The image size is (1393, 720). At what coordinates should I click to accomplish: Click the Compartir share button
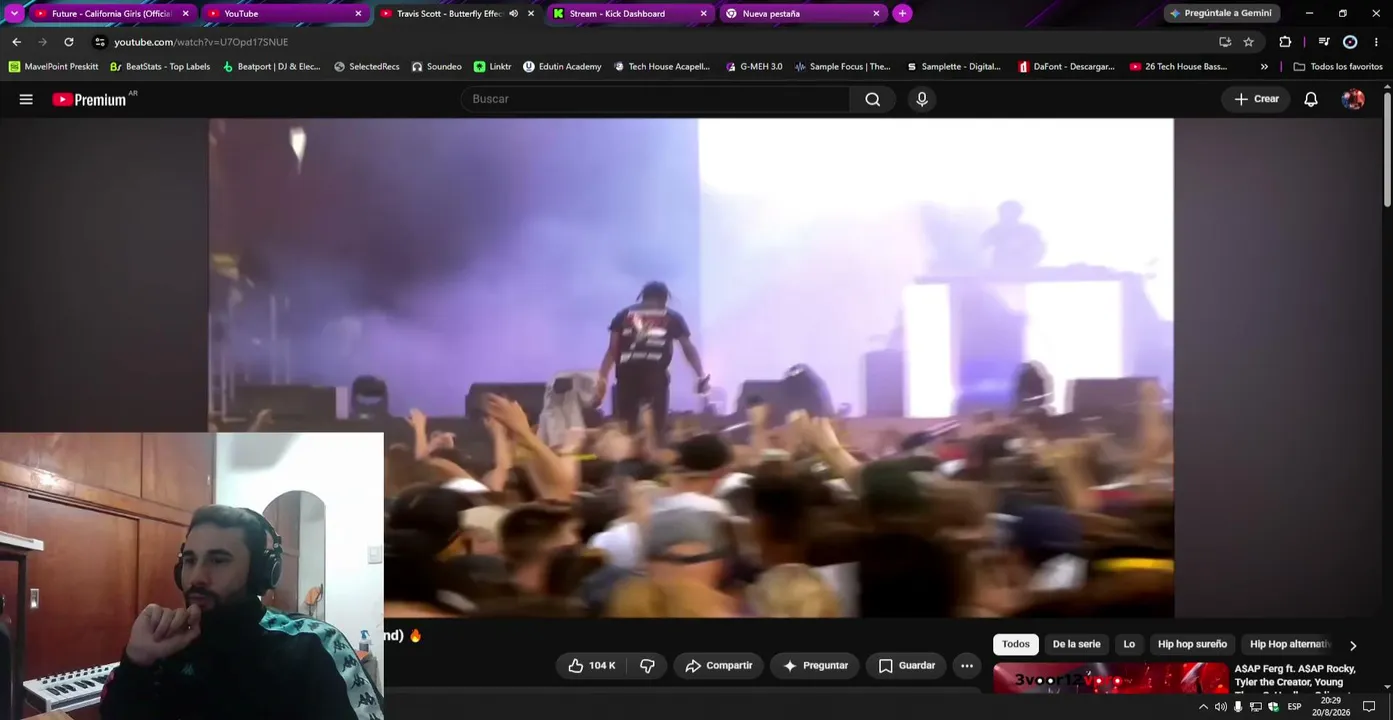(x=719, y=666)
